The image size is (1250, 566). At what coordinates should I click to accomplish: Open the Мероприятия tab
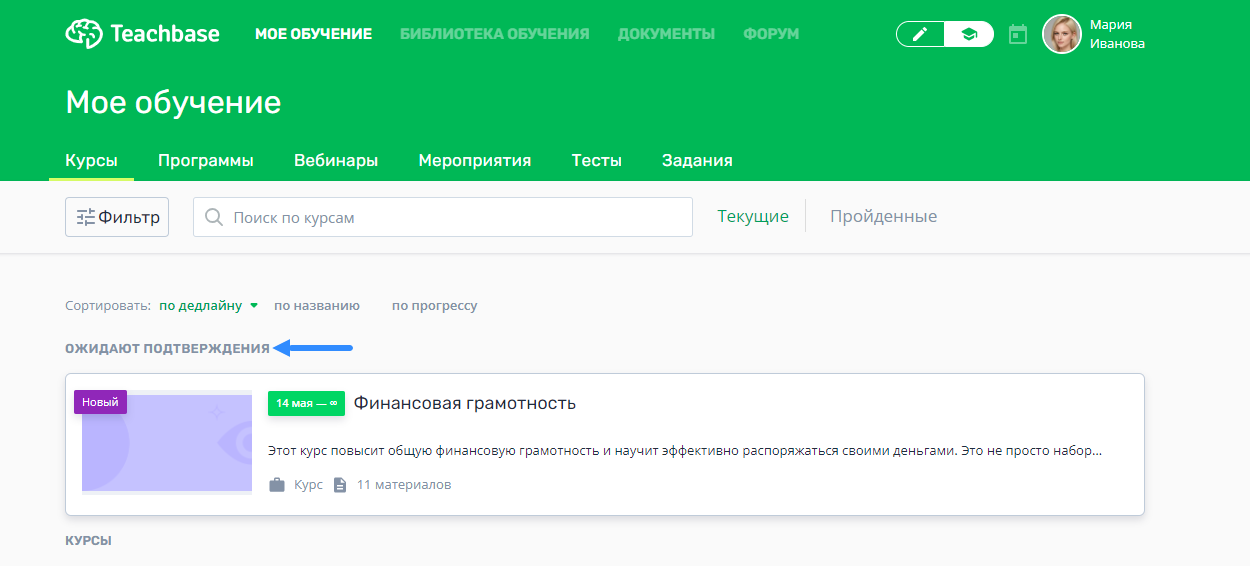coord(475,160)
